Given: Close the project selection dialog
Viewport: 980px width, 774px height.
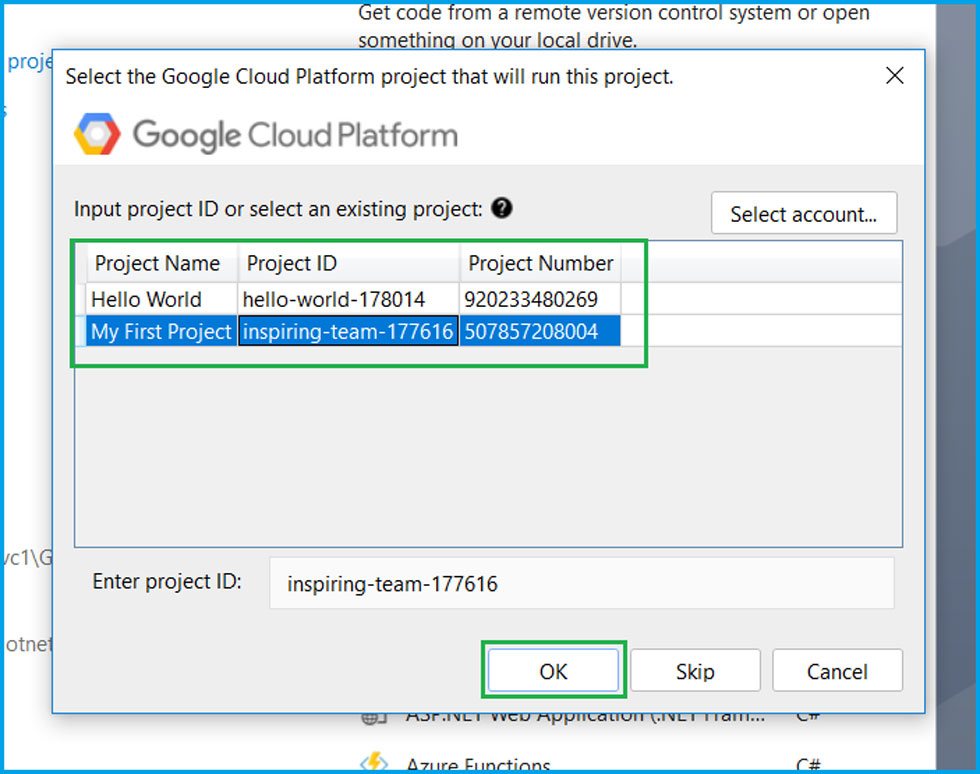Looking at the screenshot, I should click(895, 76).
